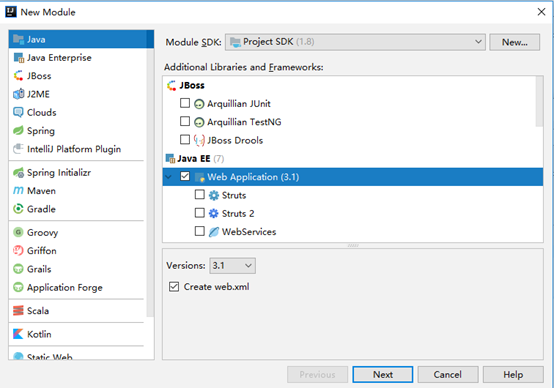554x388 pixels.
Task: Click the Java Enterprise icon
Action: 18,58
